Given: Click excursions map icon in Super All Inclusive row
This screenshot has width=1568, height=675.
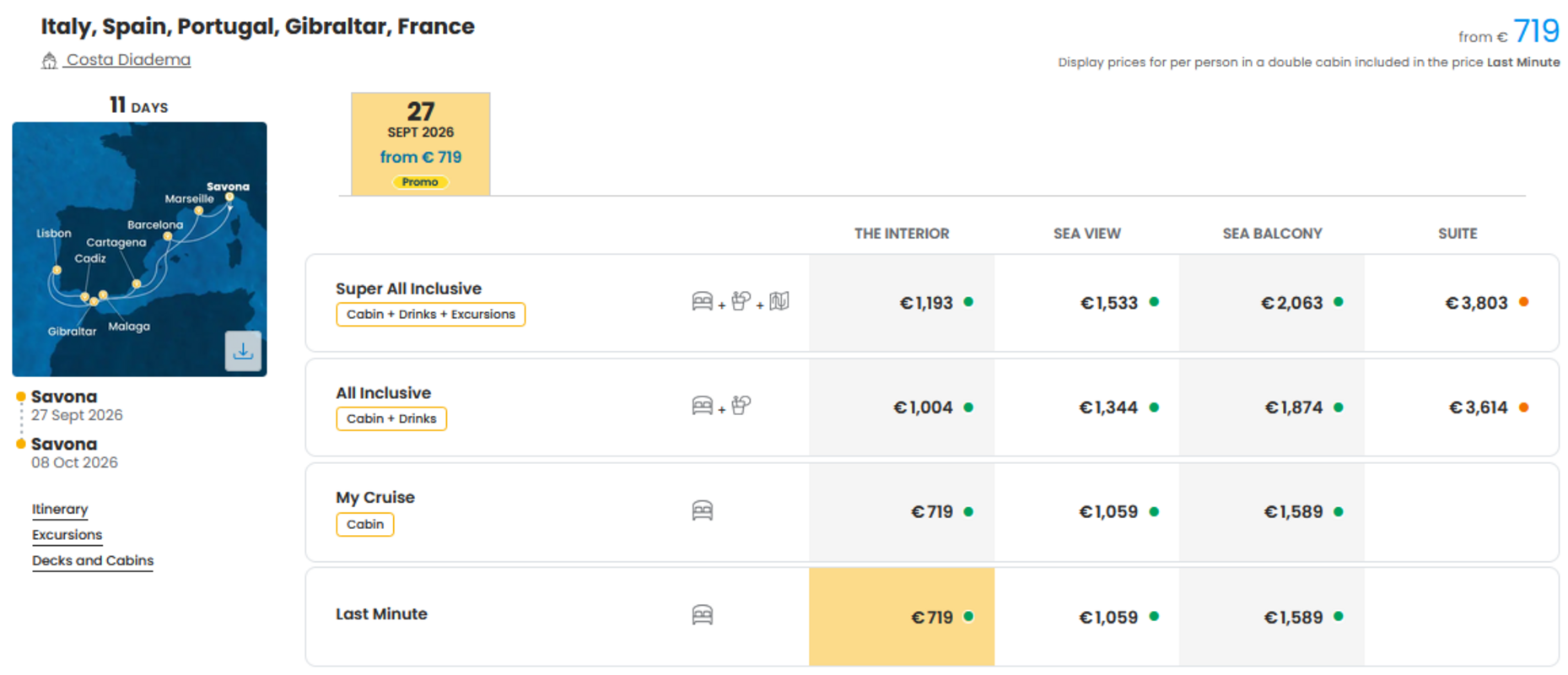Looking at the screenshot, I should (779, 301).
